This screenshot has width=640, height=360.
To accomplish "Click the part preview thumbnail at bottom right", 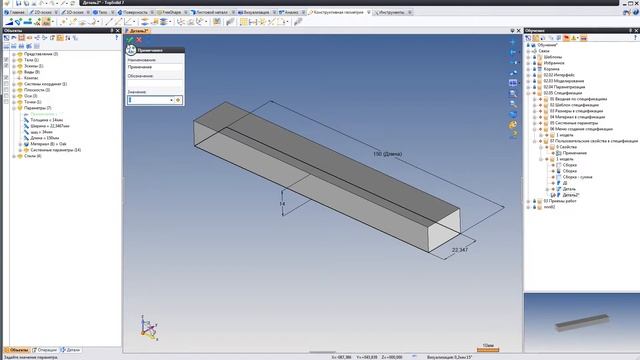I will [582, 322].
